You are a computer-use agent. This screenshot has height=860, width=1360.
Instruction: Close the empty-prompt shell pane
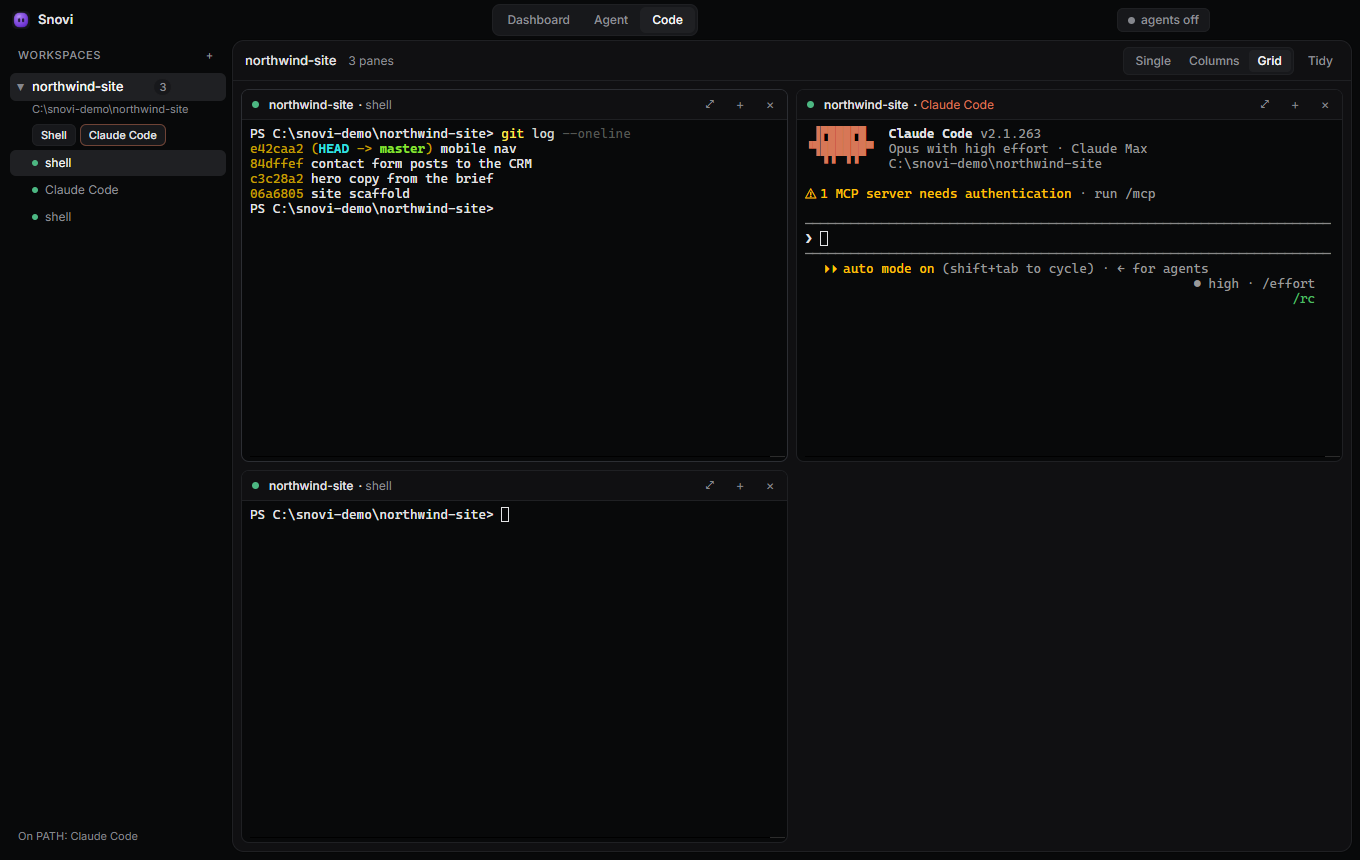click(770, 486)
